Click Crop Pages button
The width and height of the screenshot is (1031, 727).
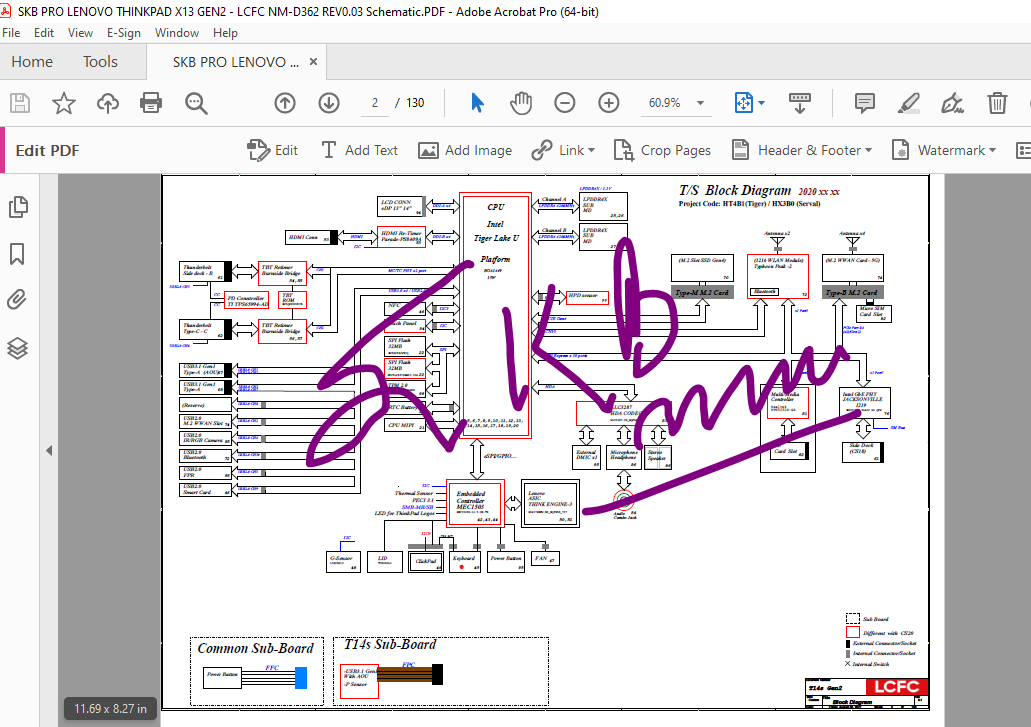tap(661, 151)
